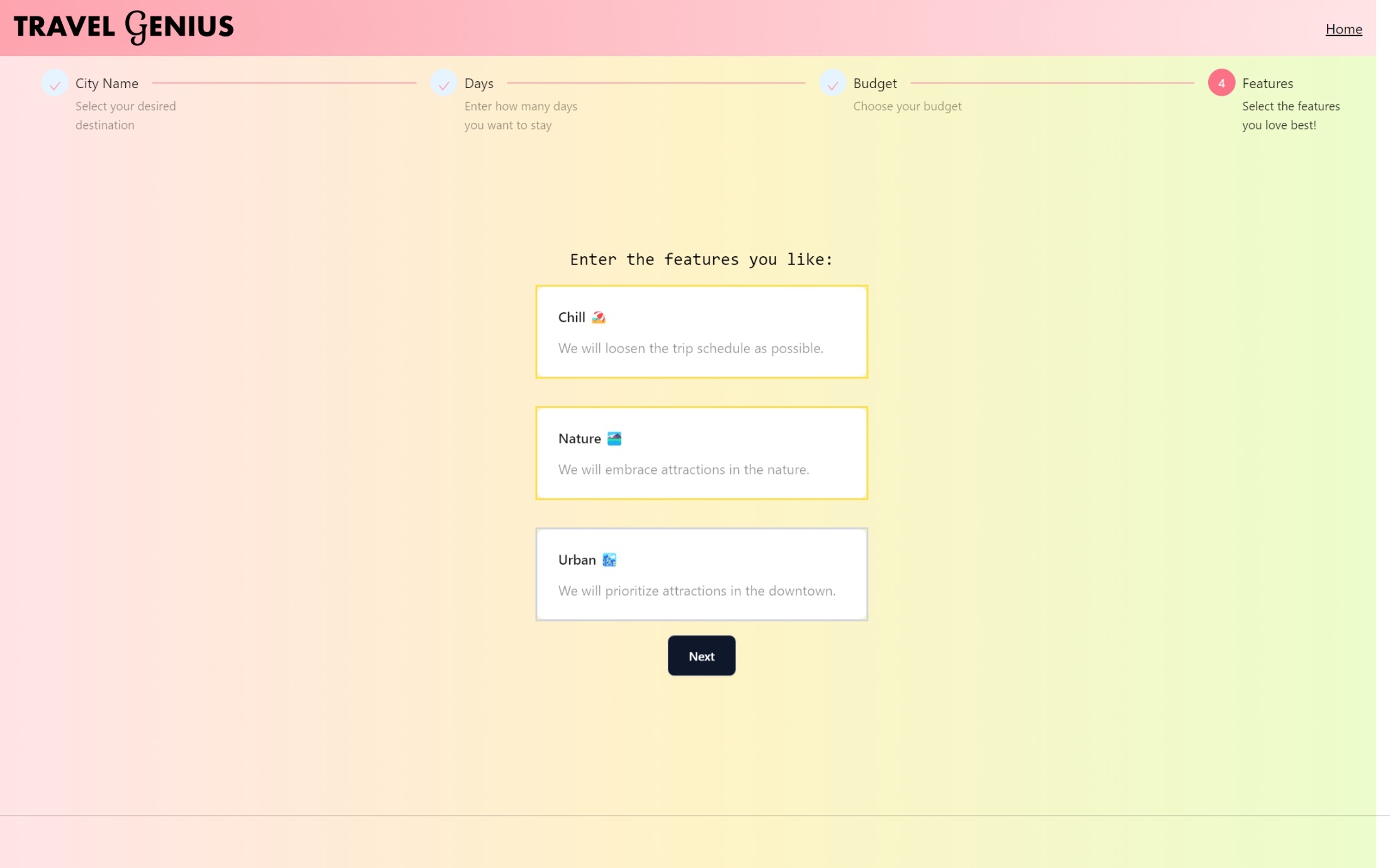Click the Budget step checkmark icon
1390x868 pixels.
click(832, 84)
